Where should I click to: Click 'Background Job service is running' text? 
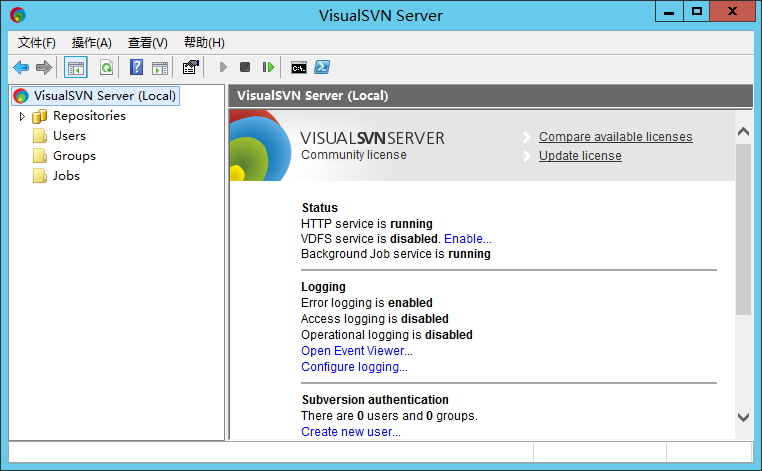396,254
